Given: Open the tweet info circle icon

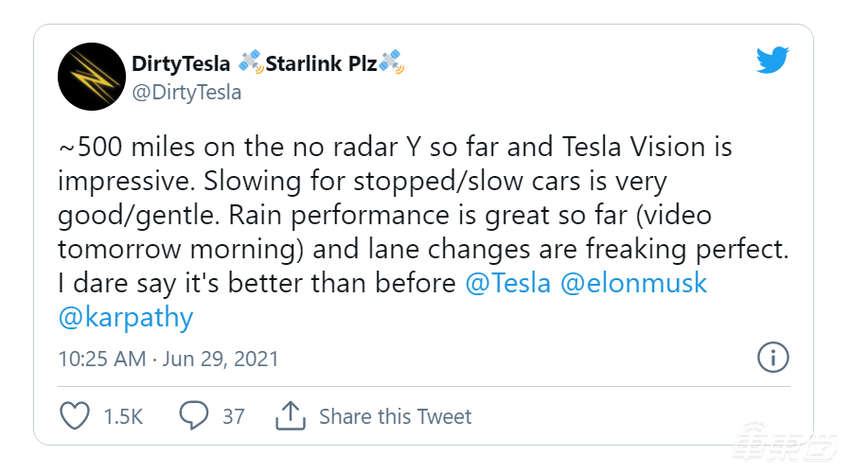Looking at the screenshot, I should (x=773, y=357).
